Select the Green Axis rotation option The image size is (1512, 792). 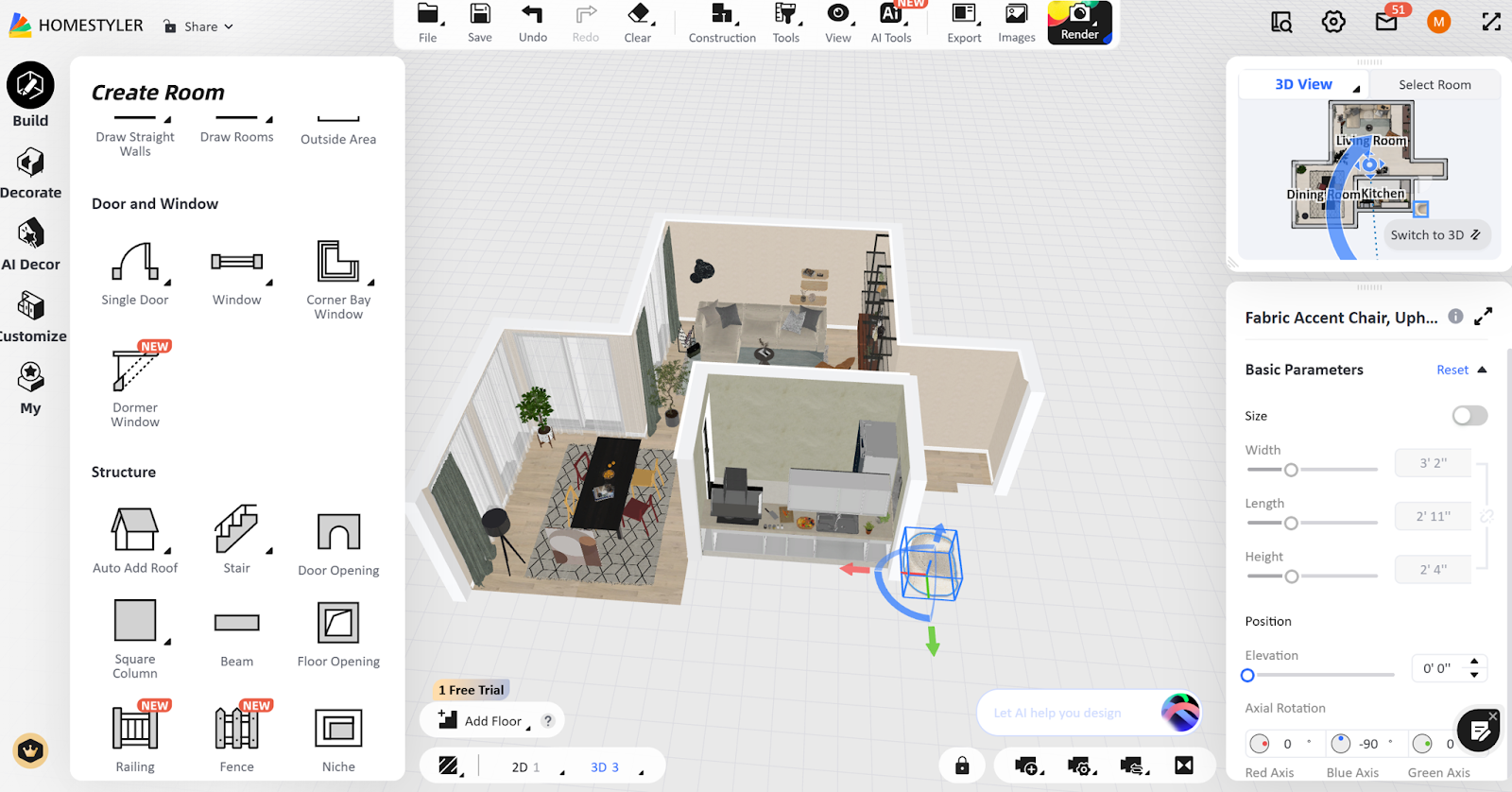(1422, 744)
